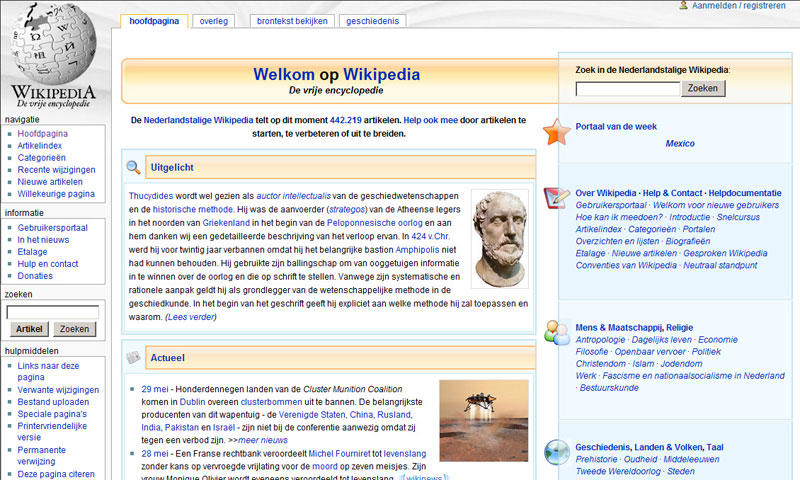Click the right panel Wikipedia search box
The width and height of the screenshot is (800, 480).
click(x=627, y=88)
